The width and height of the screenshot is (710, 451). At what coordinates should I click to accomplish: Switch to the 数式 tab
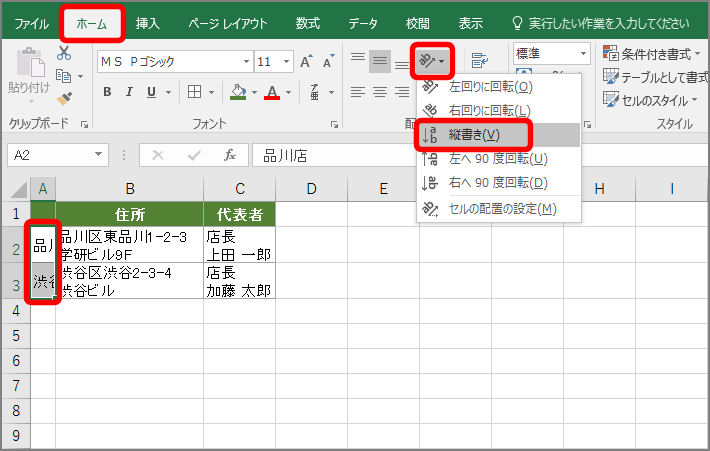(308, 23)
